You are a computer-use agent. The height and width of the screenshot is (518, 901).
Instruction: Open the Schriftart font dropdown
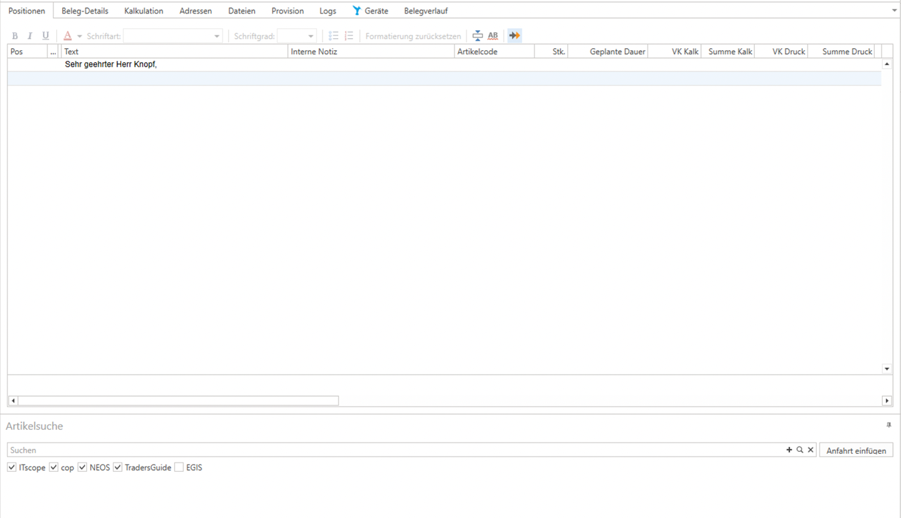click(x=217, y=36)
